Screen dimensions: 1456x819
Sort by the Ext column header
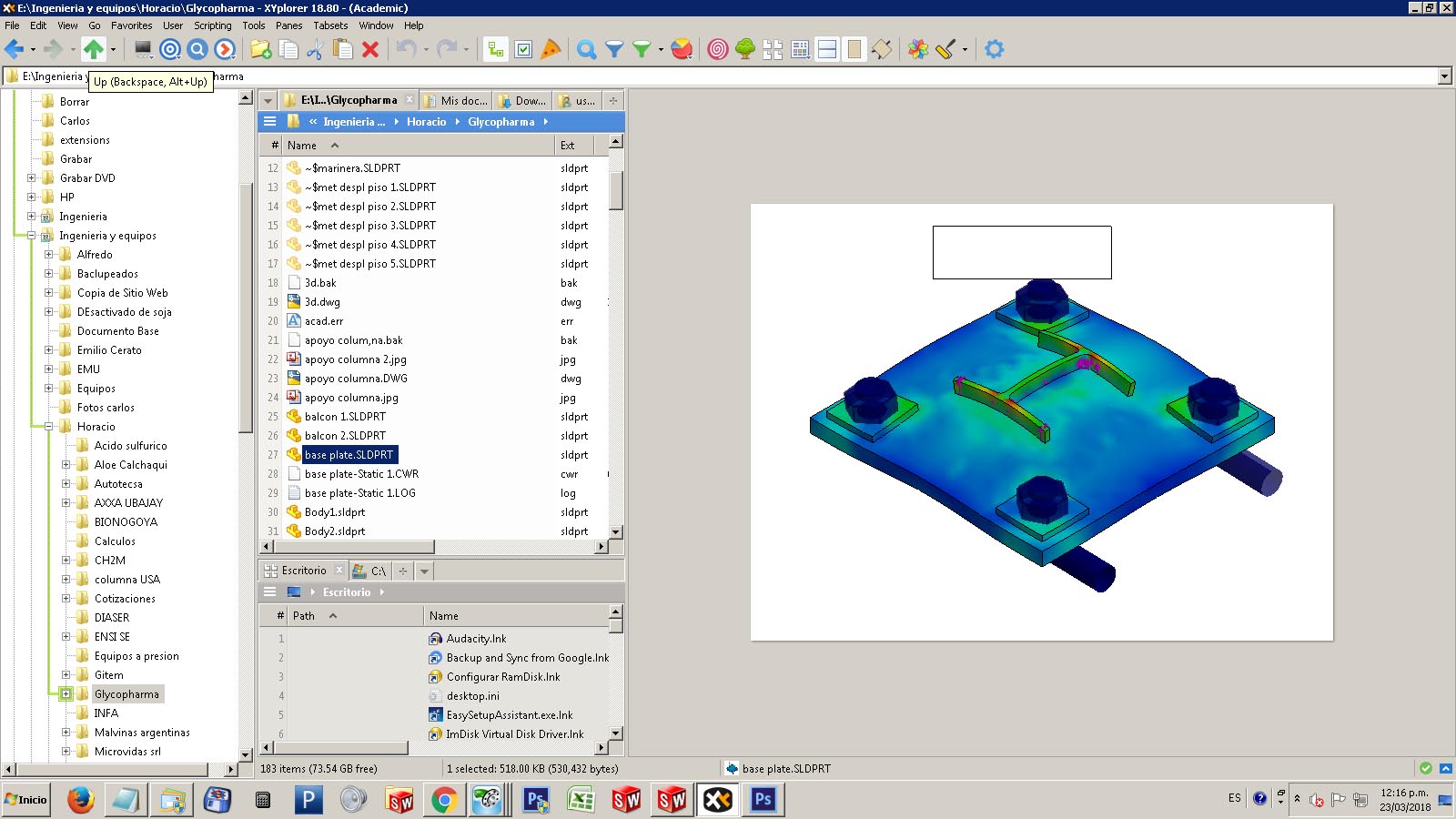point(573,146)
